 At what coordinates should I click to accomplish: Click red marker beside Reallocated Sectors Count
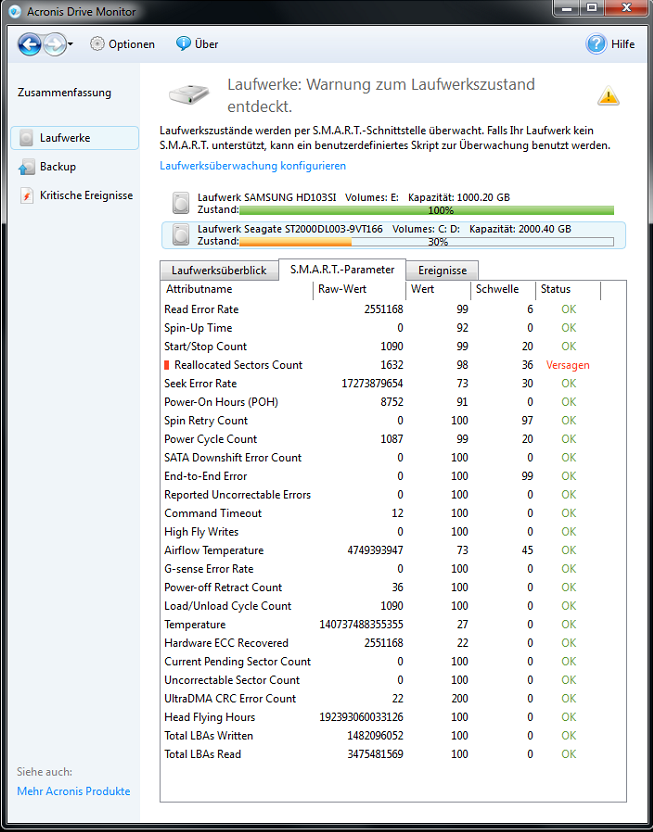pos(167,365)
